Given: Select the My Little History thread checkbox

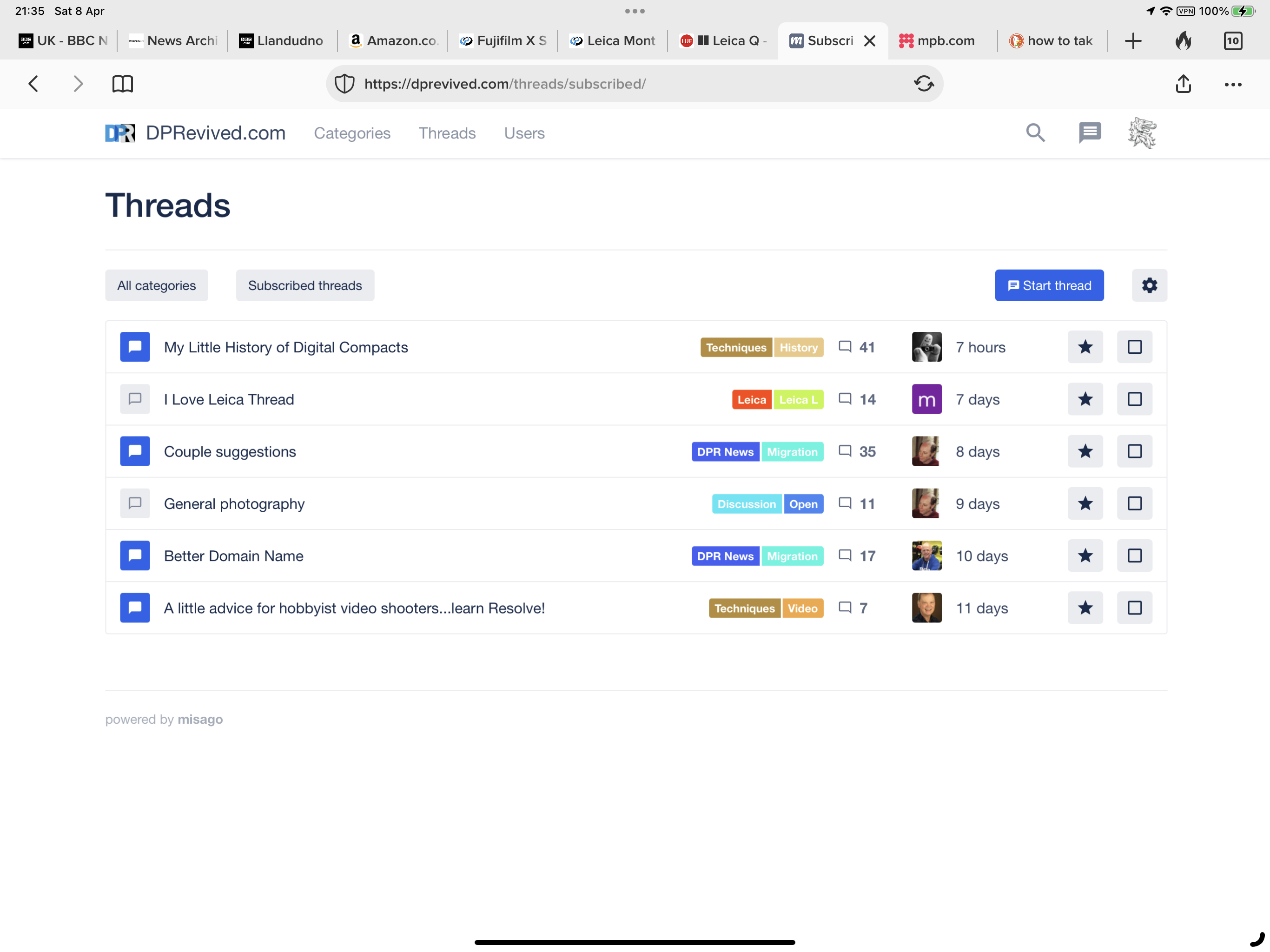Looking at the screenshot, I should click(x=1134, y=347).
